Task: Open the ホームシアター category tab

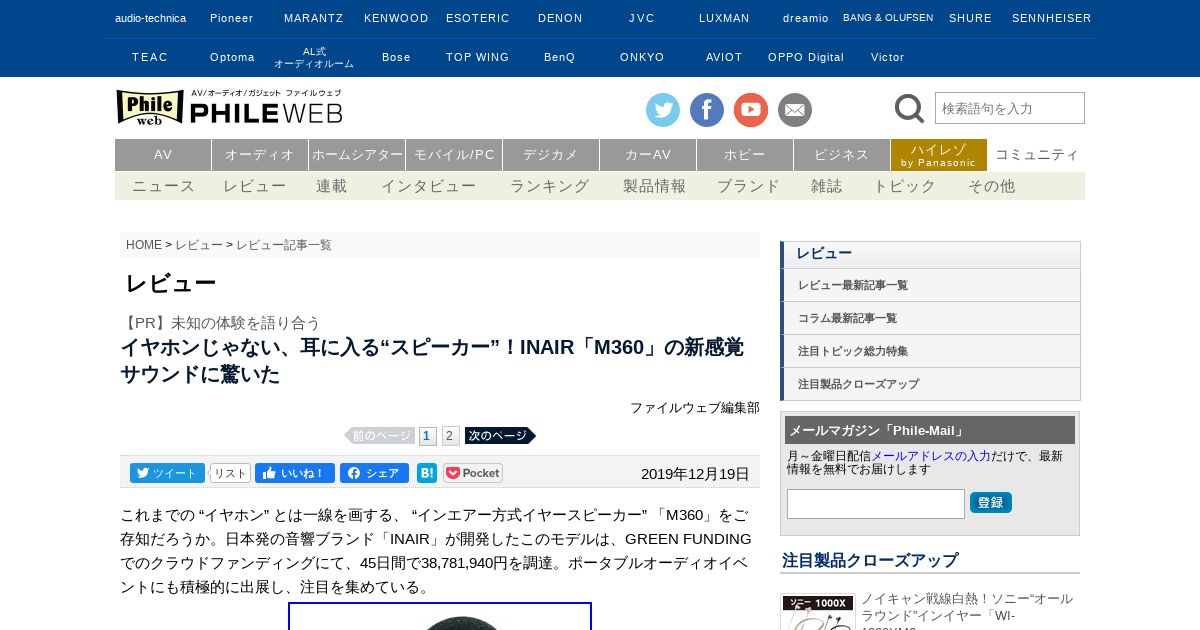Action: point(357,155)
